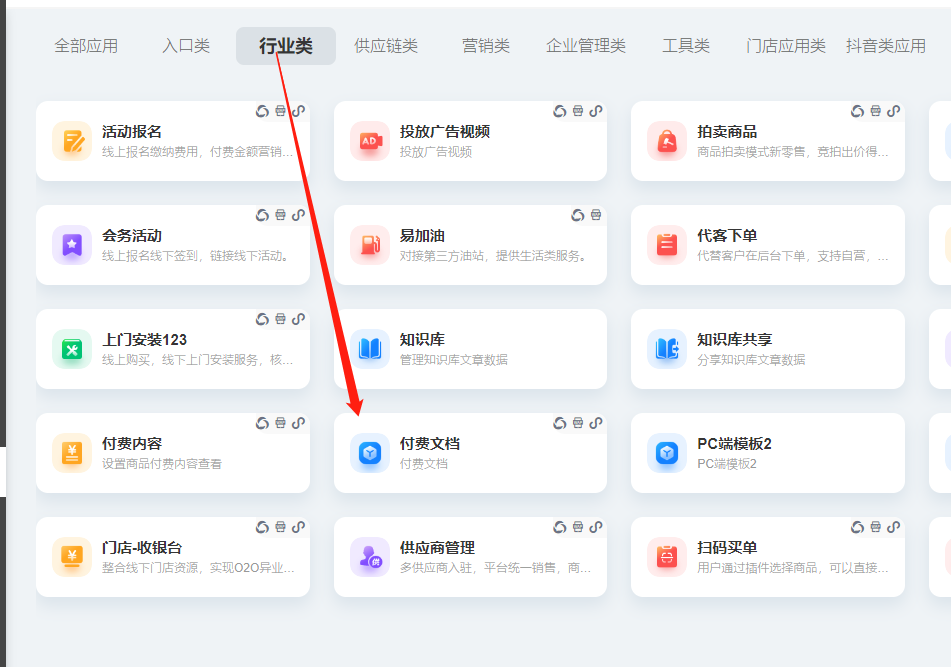Click link icon on 活动报名 card
The height and width of the screenshot is (667, 951).
click(298, 111)
